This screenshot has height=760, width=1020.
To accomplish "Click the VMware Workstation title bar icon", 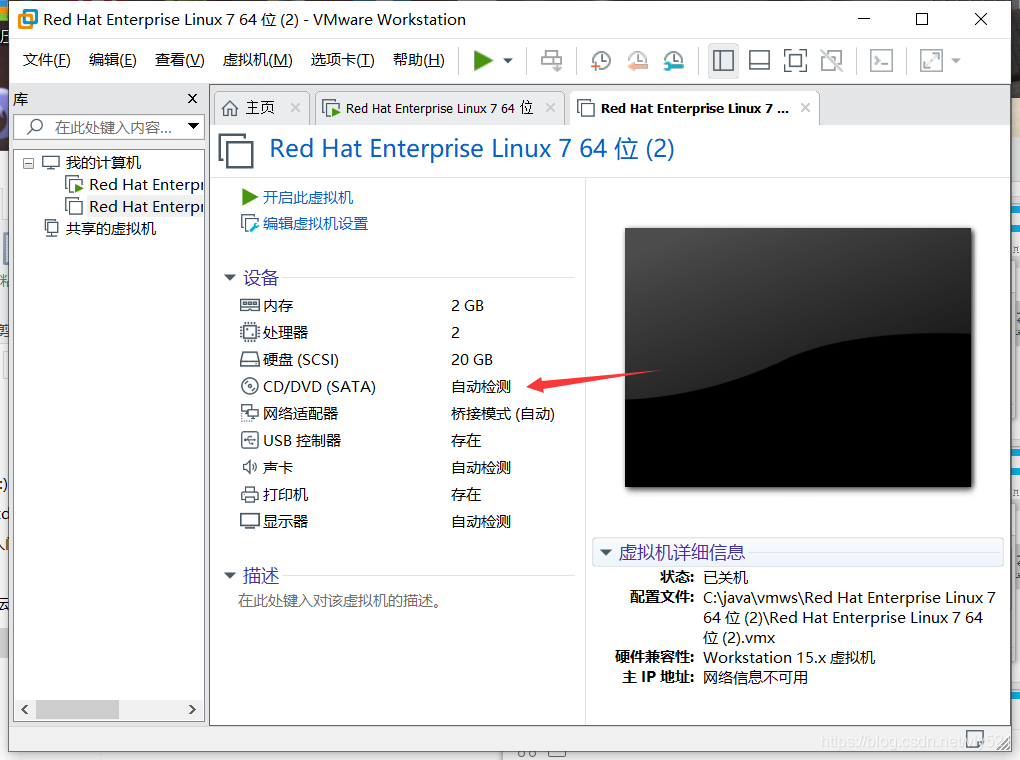I will pyautogui.click(x=27, y=19).
